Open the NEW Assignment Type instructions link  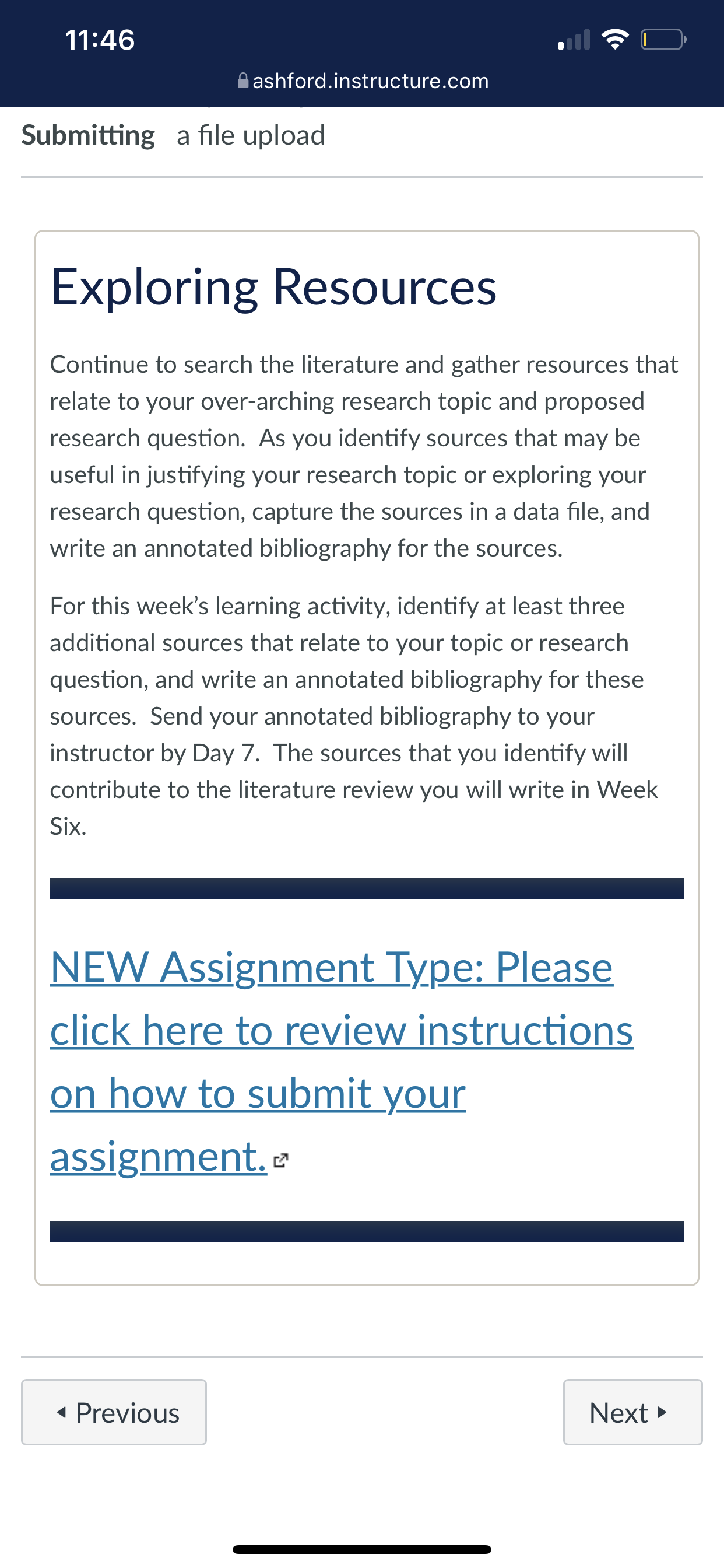point(342,1061)
